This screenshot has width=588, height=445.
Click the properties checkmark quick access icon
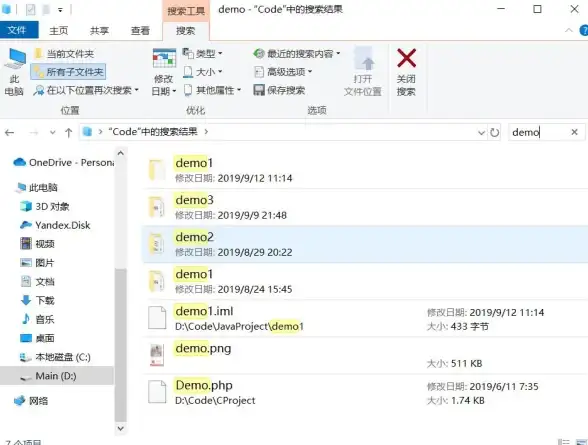click(x=31, y=9)
